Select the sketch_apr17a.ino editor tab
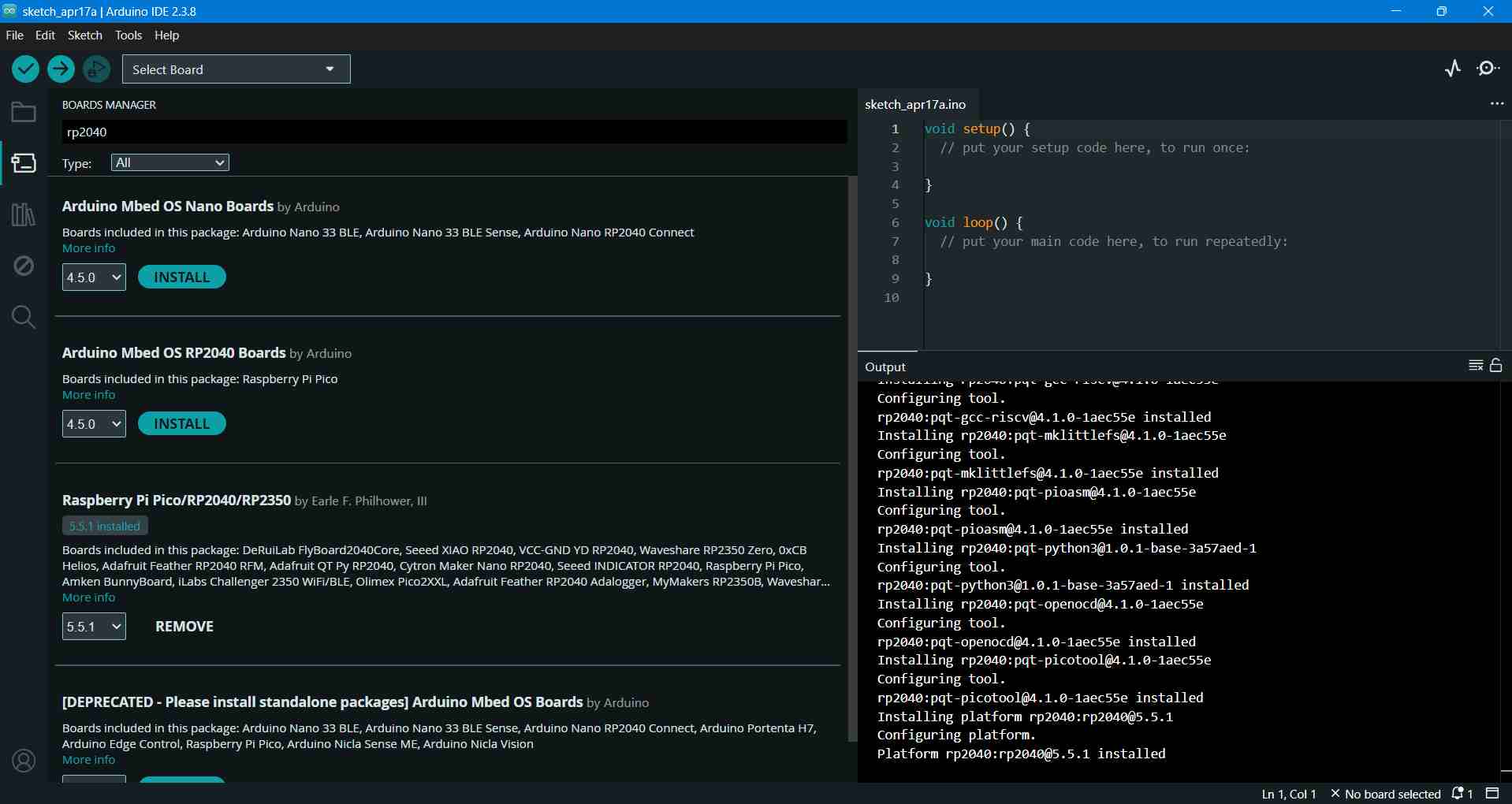1512x804 pixels. [915, 105]
